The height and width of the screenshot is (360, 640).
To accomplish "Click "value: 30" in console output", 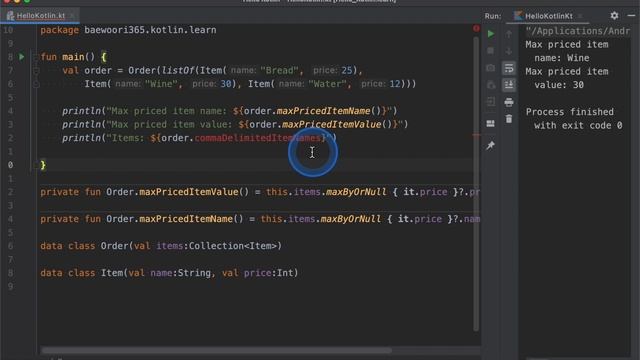I will click(x=559, y=85).
